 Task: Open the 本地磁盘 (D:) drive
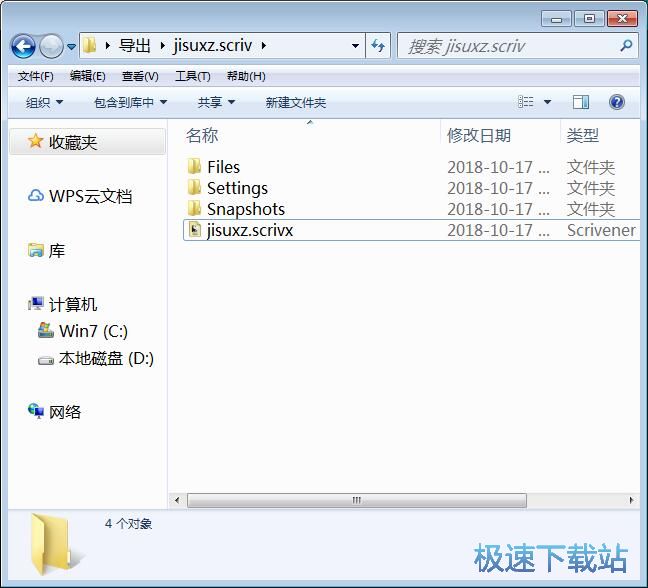point(106,358)
